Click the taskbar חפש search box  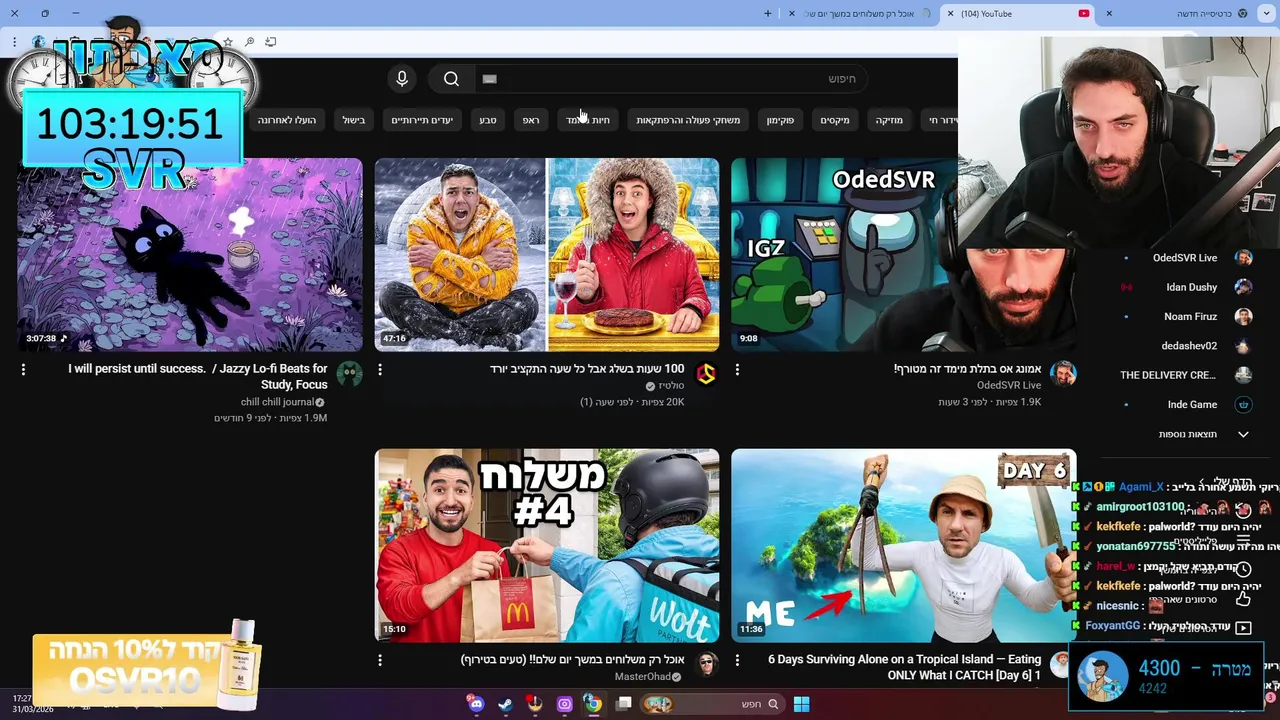pos(714,704)
